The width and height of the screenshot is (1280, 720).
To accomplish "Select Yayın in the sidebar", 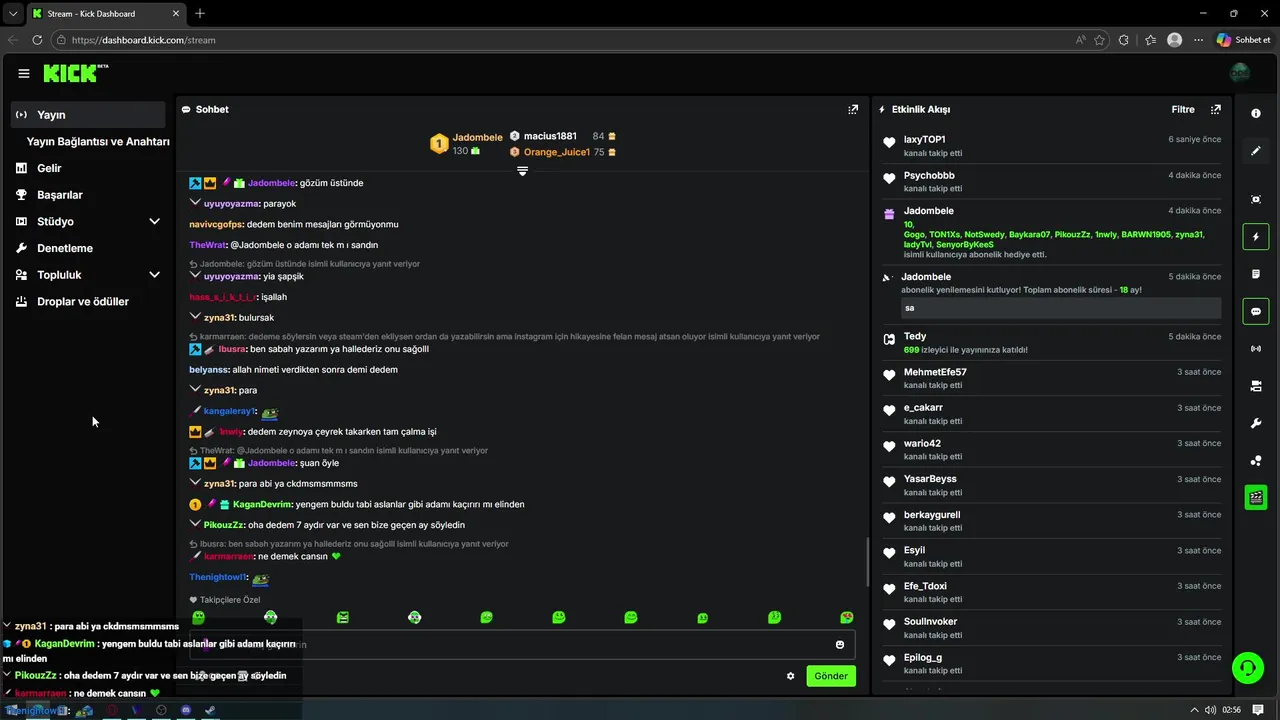I will [89, 114].
